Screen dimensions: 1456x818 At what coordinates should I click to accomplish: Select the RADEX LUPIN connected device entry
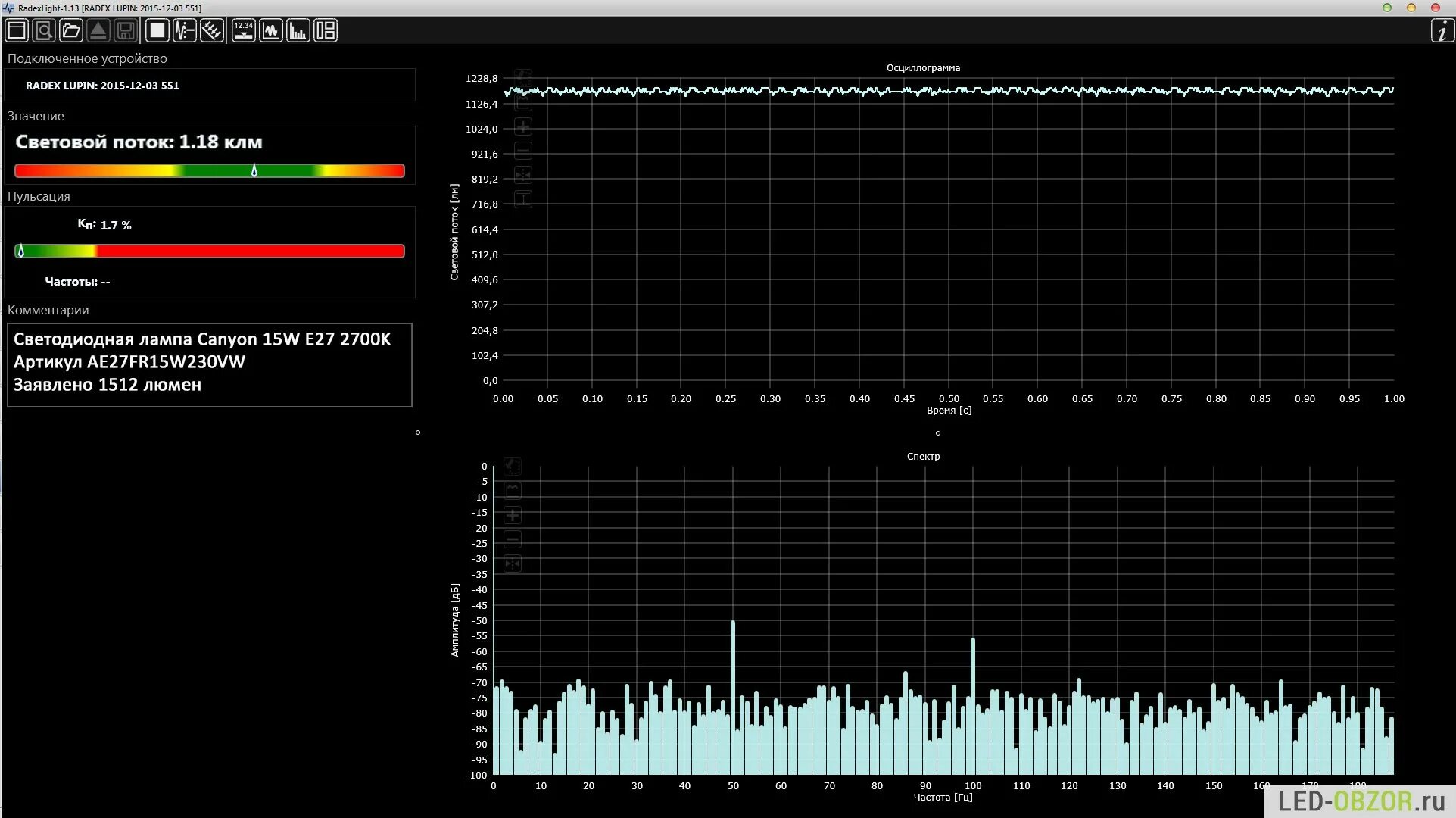[103, 86]
